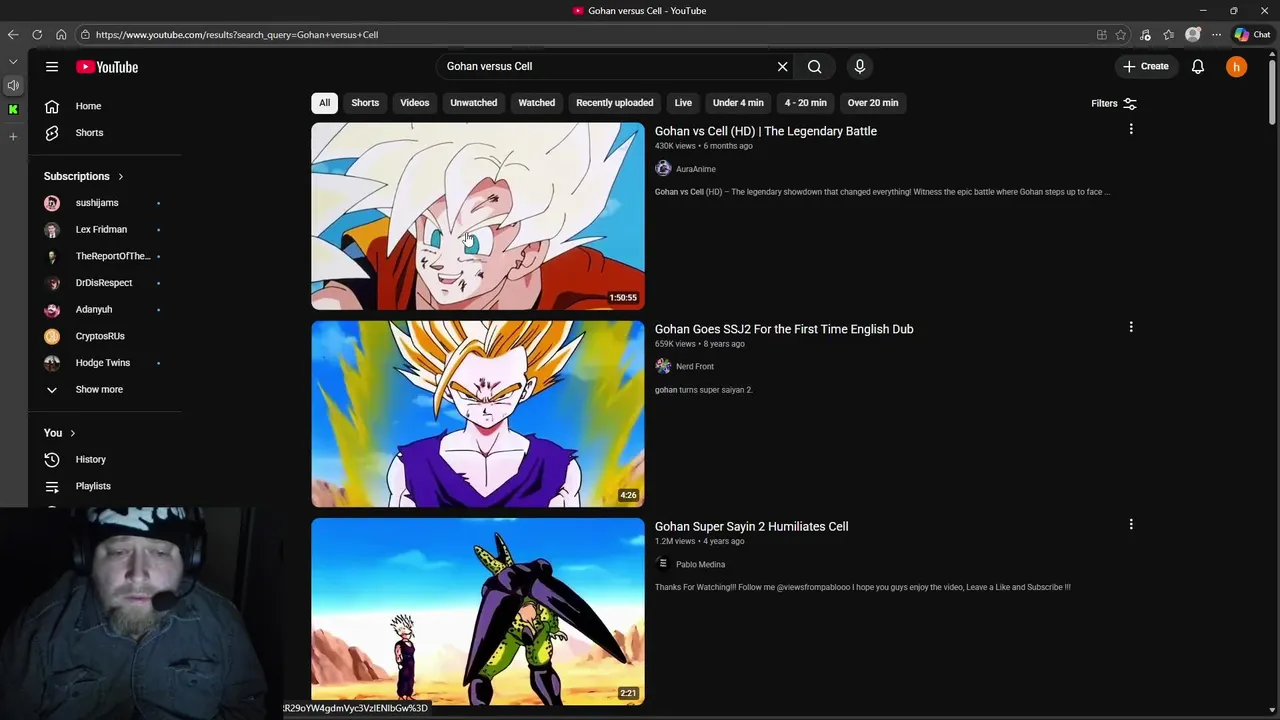
Task: Open the History icon in sidebar
Action: tap(52, 460)
